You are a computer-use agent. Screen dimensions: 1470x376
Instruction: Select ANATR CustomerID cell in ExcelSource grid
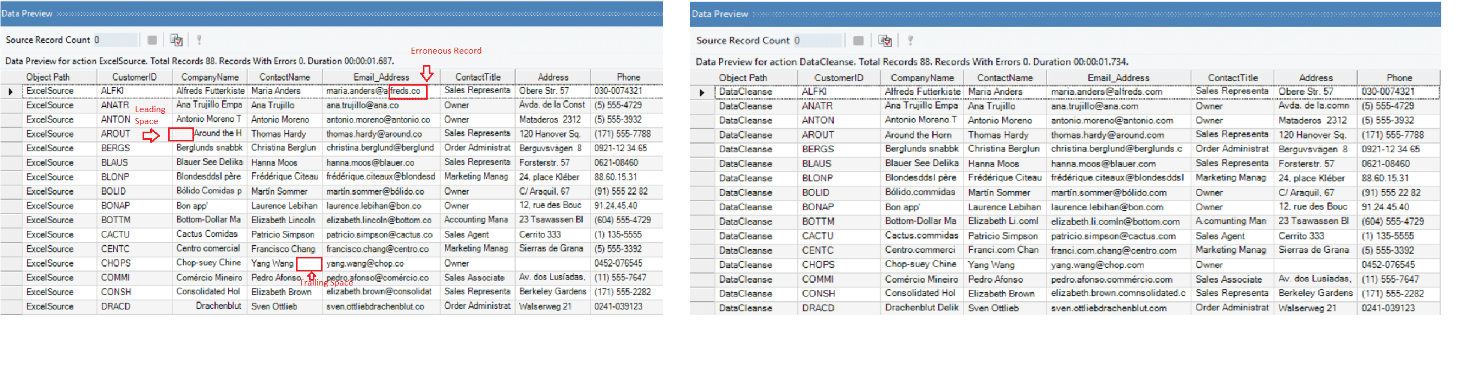click(136, 105)
